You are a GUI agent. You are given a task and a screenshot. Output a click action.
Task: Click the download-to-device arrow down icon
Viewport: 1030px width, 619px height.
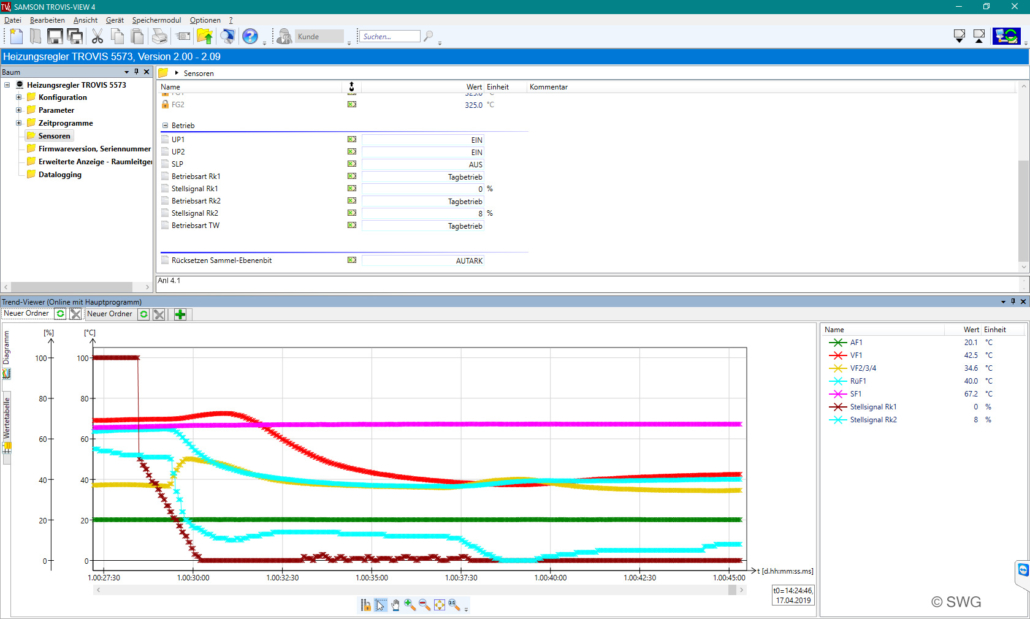959,36
